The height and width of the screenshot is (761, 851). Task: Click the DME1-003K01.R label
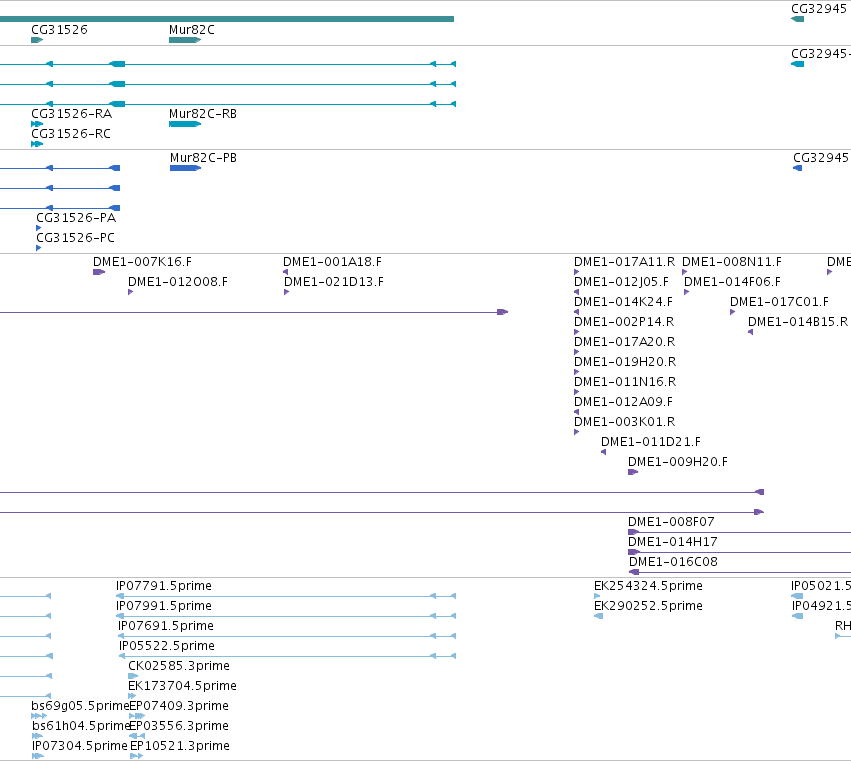(x=625, y=423)
